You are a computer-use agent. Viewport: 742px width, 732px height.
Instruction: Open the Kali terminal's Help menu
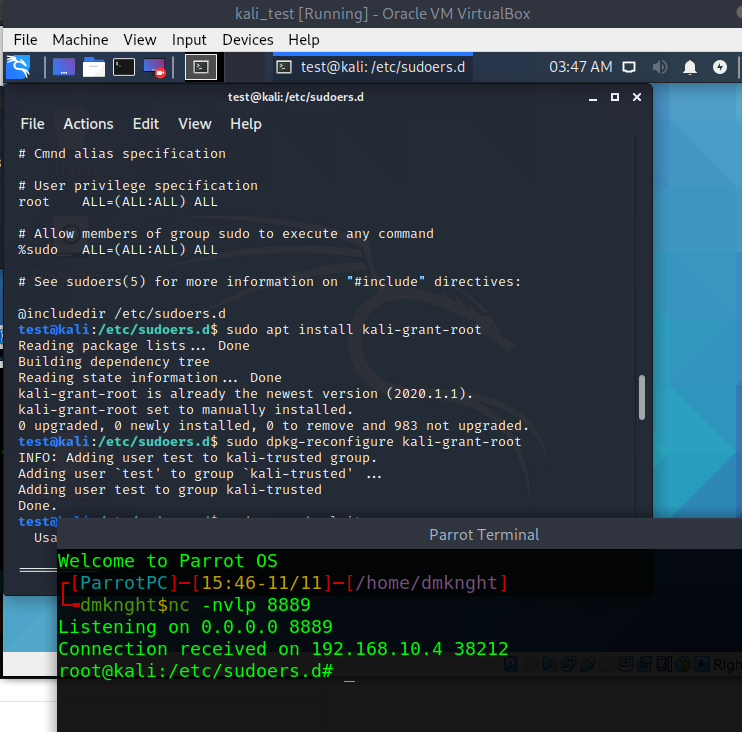pos(246,124)
